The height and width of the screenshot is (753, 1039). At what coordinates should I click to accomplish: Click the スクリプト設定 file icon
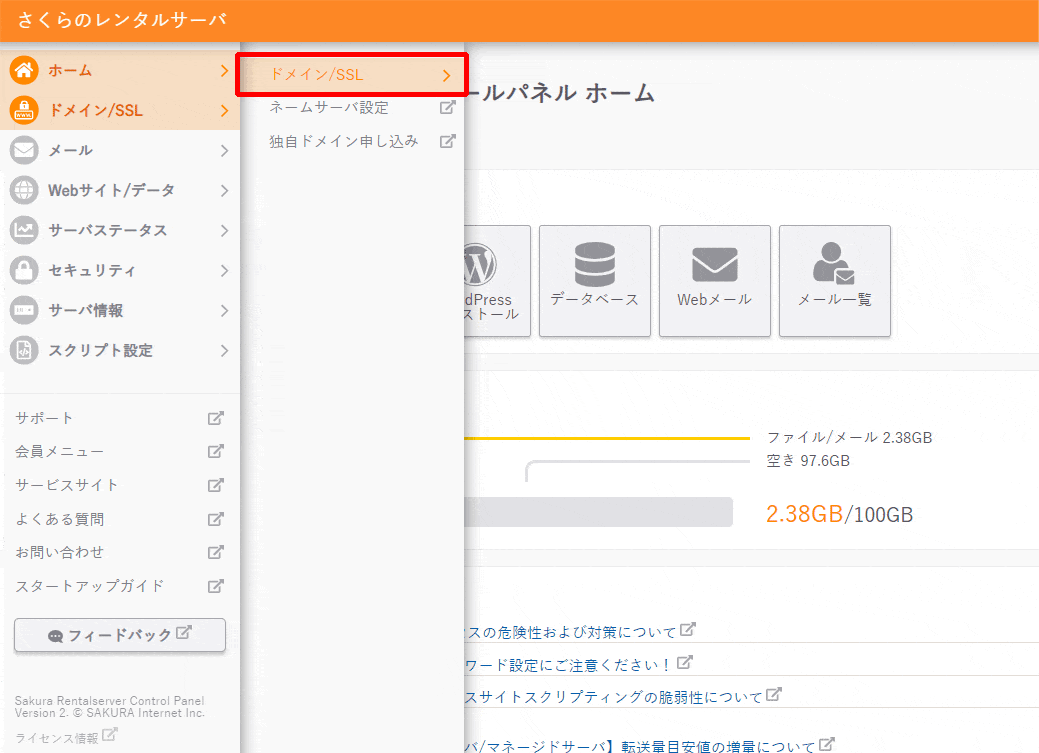point(24,351)
